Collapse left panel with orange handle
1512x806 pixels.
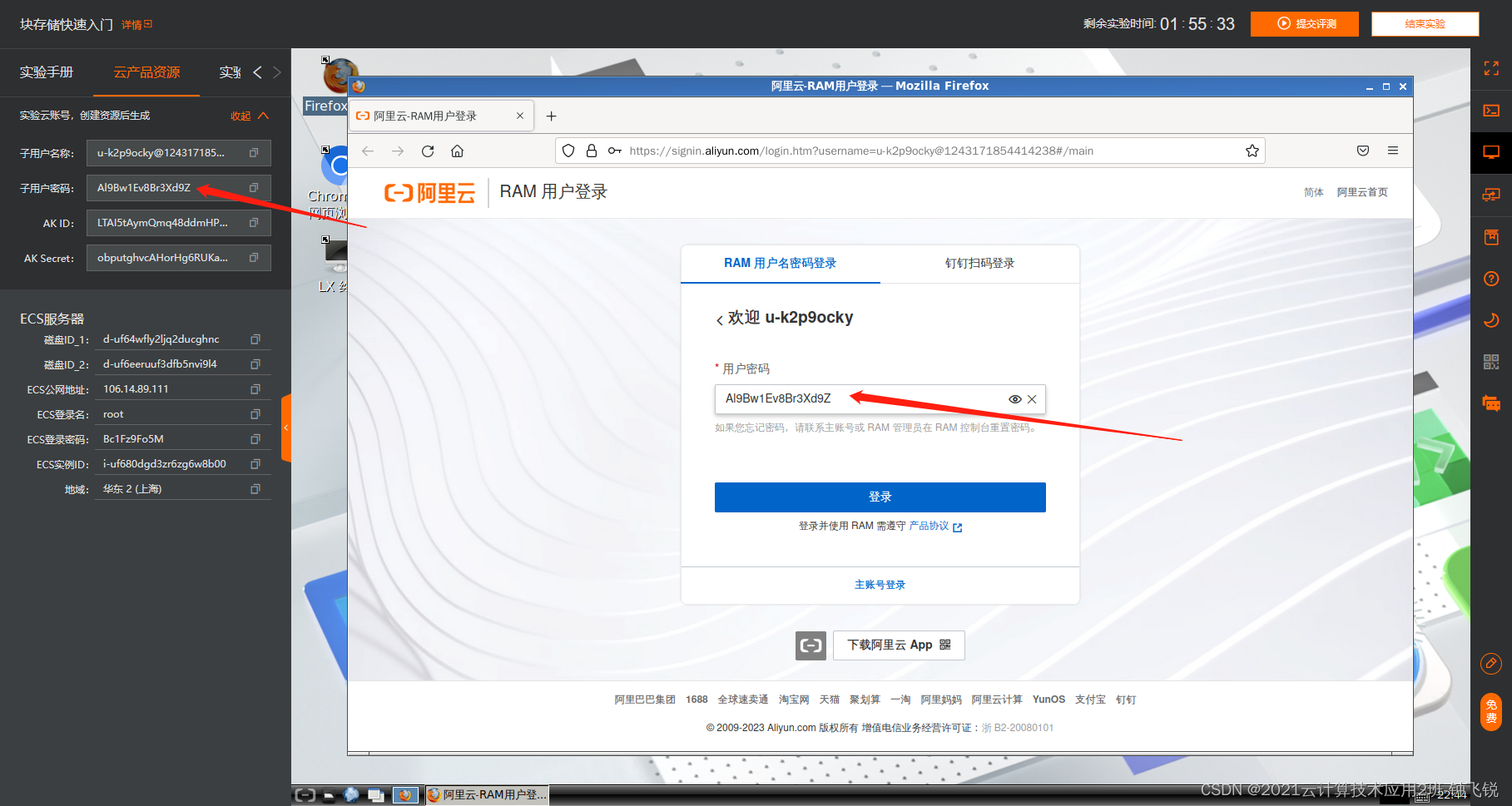tap(286, 428)
